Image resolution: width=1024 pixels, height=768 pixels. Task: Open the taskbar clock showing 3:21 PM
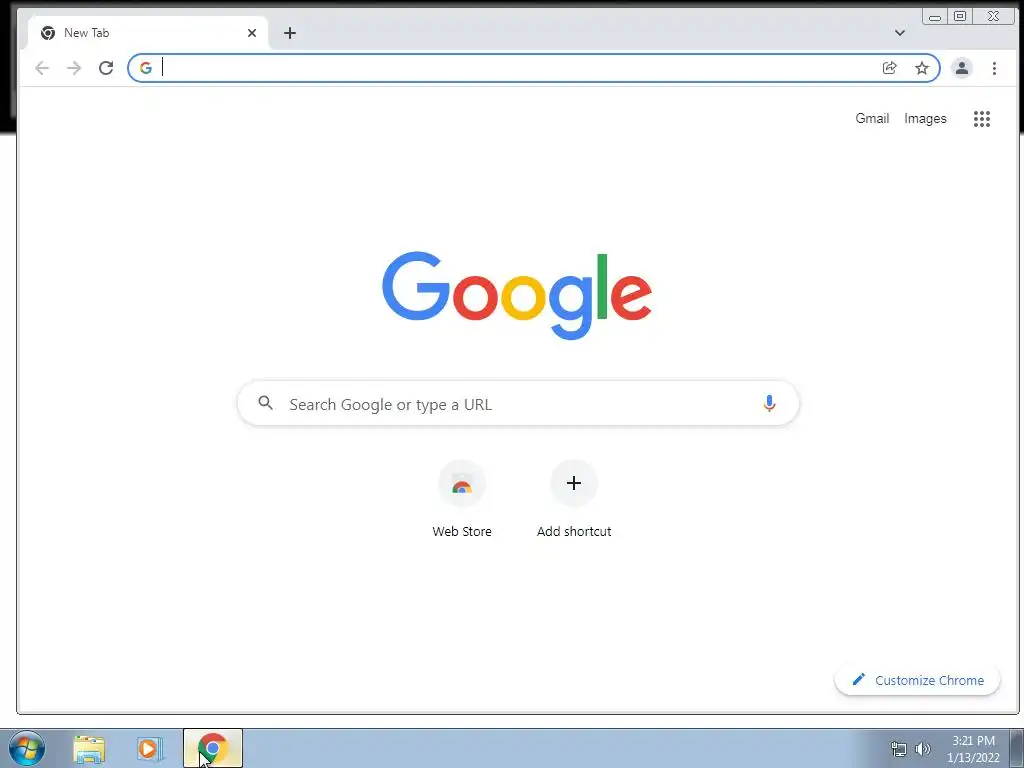click(973, 749)
